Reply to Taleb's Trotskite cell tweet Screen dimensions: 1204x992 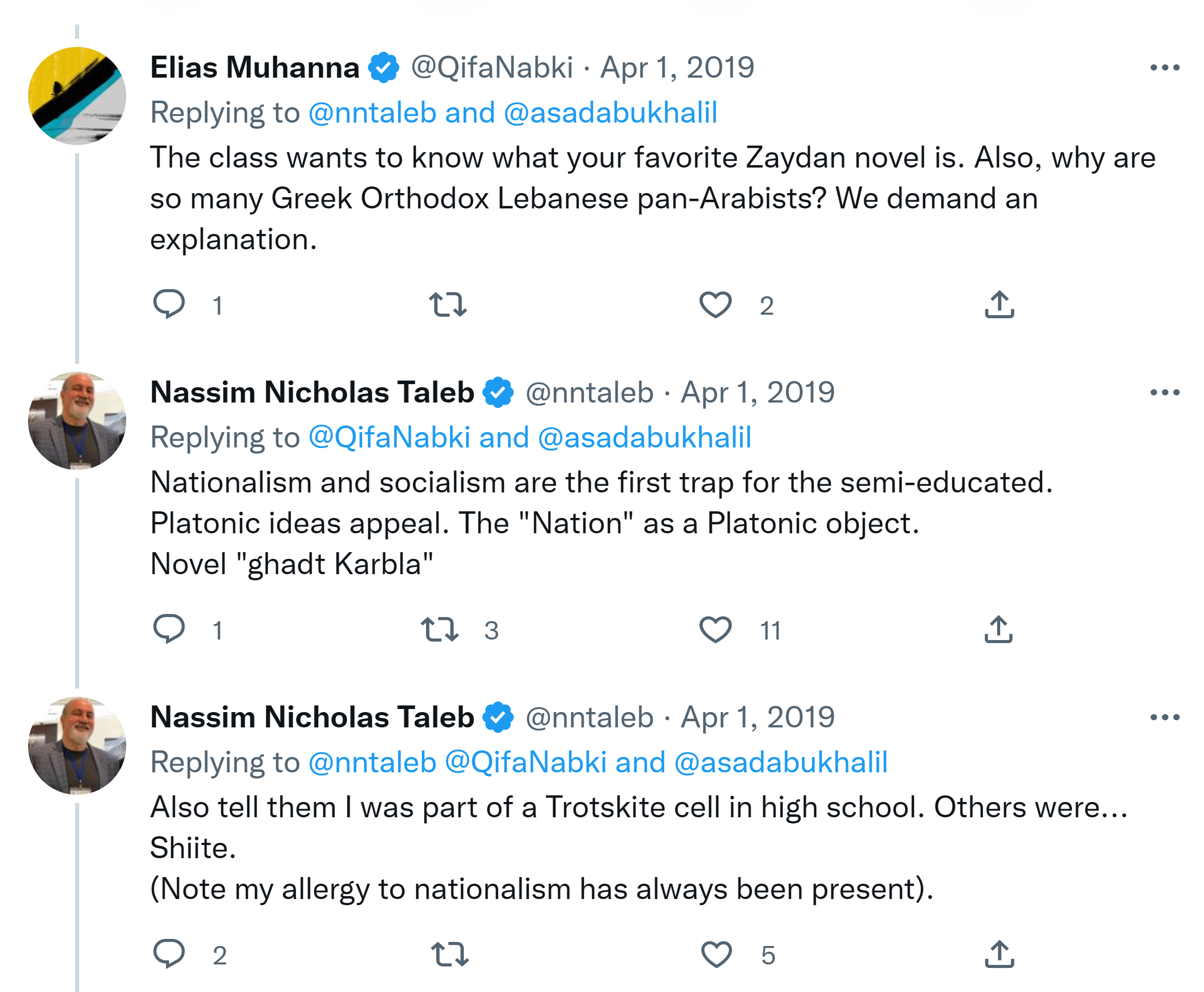tap(169, 954)
